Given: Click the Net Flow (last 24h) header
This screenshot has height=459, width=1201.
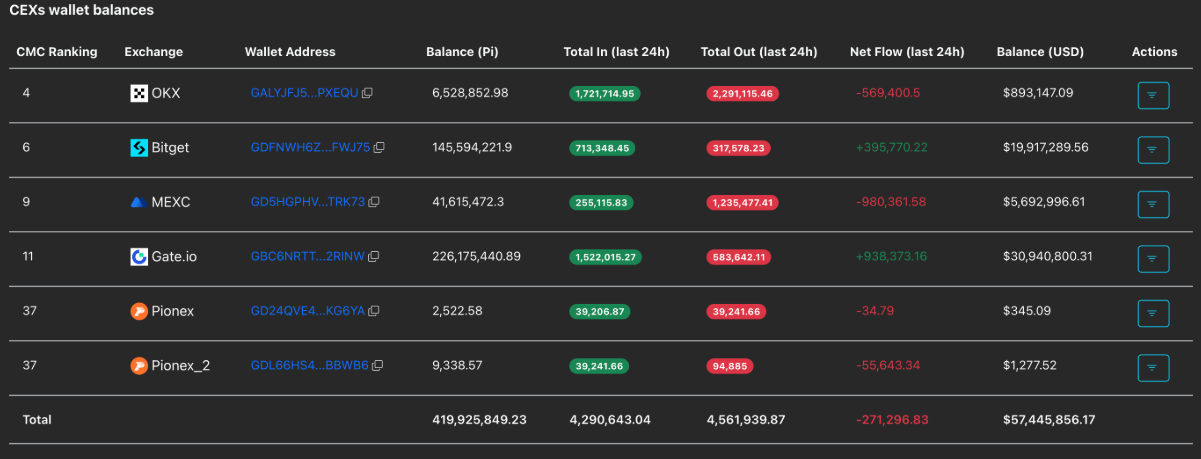Looking at the screenshot, I should [x=906, y=52].
